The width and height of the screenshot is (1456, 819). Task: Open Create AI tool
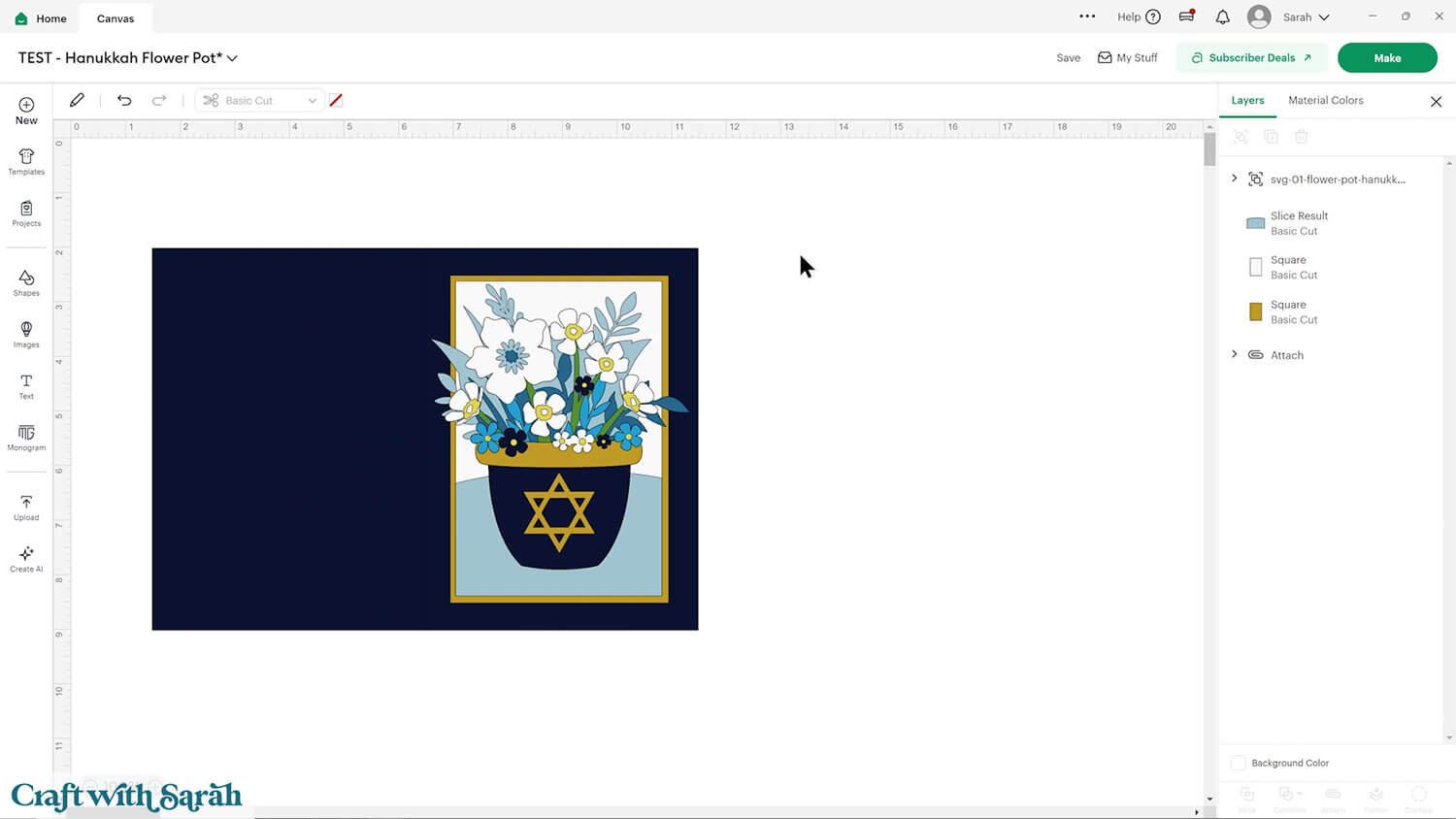(26, 559)
